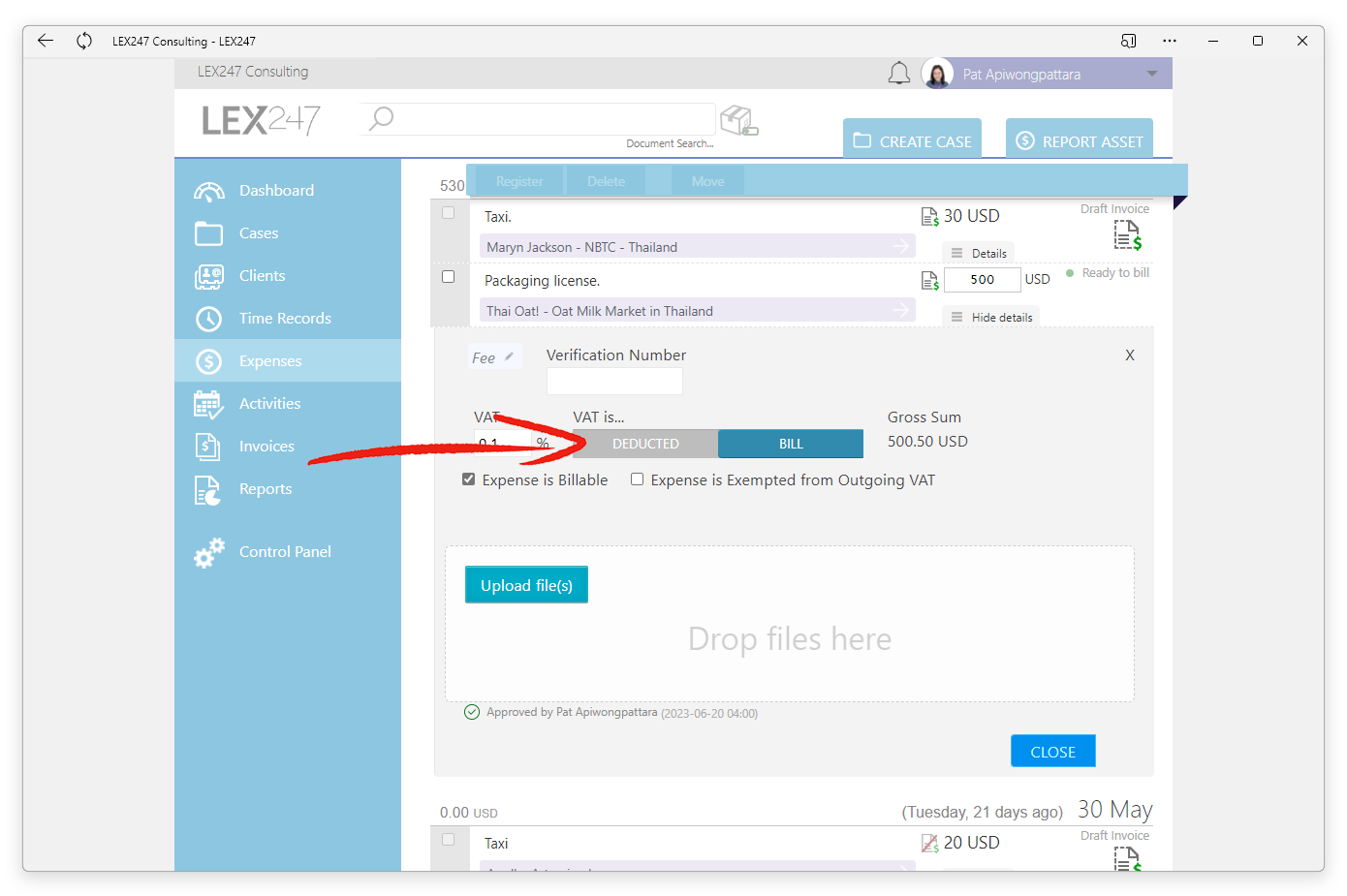
Task: Click the Fee type pencil edit
Action: (x=510, y=356)
